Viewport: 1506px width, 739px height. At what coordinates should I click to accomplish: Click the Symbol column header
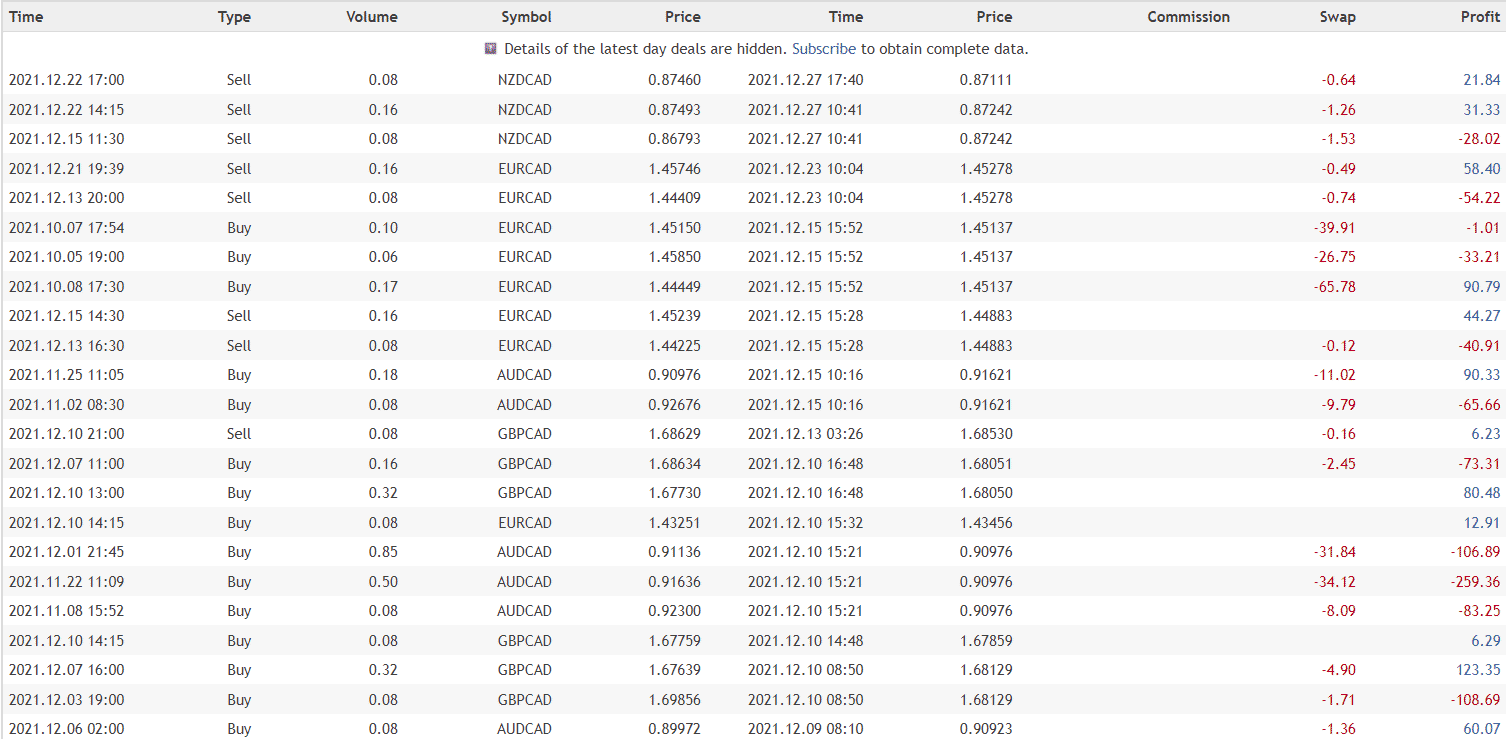click(x=526, y=17)
